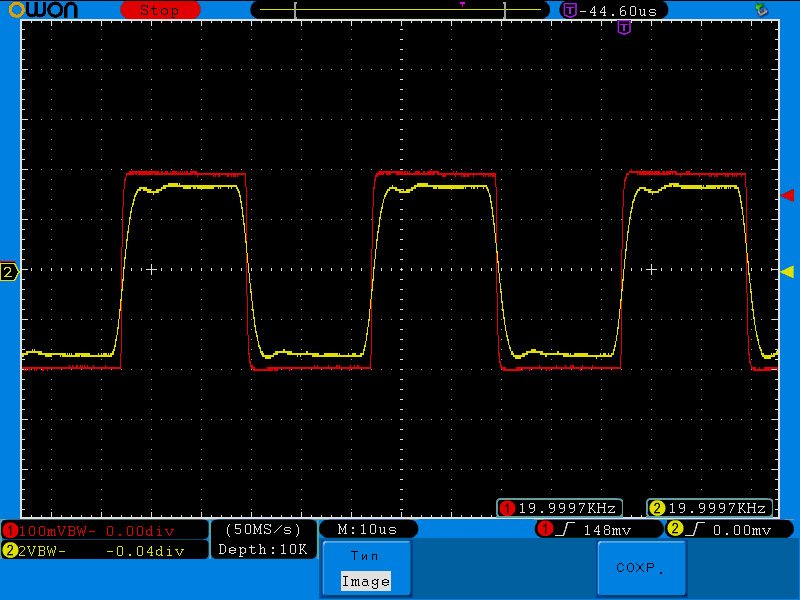The height and width of the screenshot is (600, 800).
Task: Click the red Stop status indicator
Action: pyautogui.click(x=160, y=10)
